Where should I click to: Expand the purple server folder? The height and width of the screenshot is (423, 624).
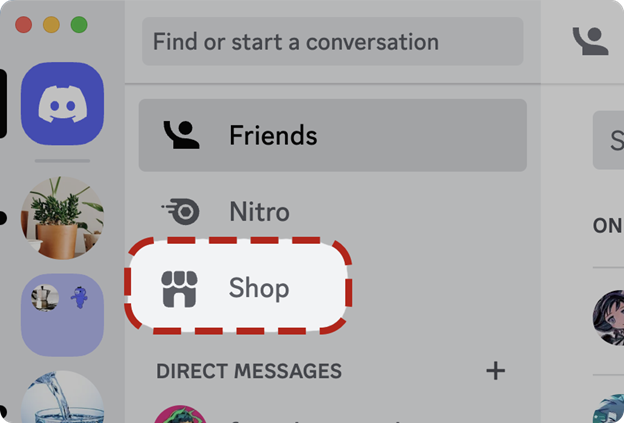pyautogui.click(x=62, y=314)
